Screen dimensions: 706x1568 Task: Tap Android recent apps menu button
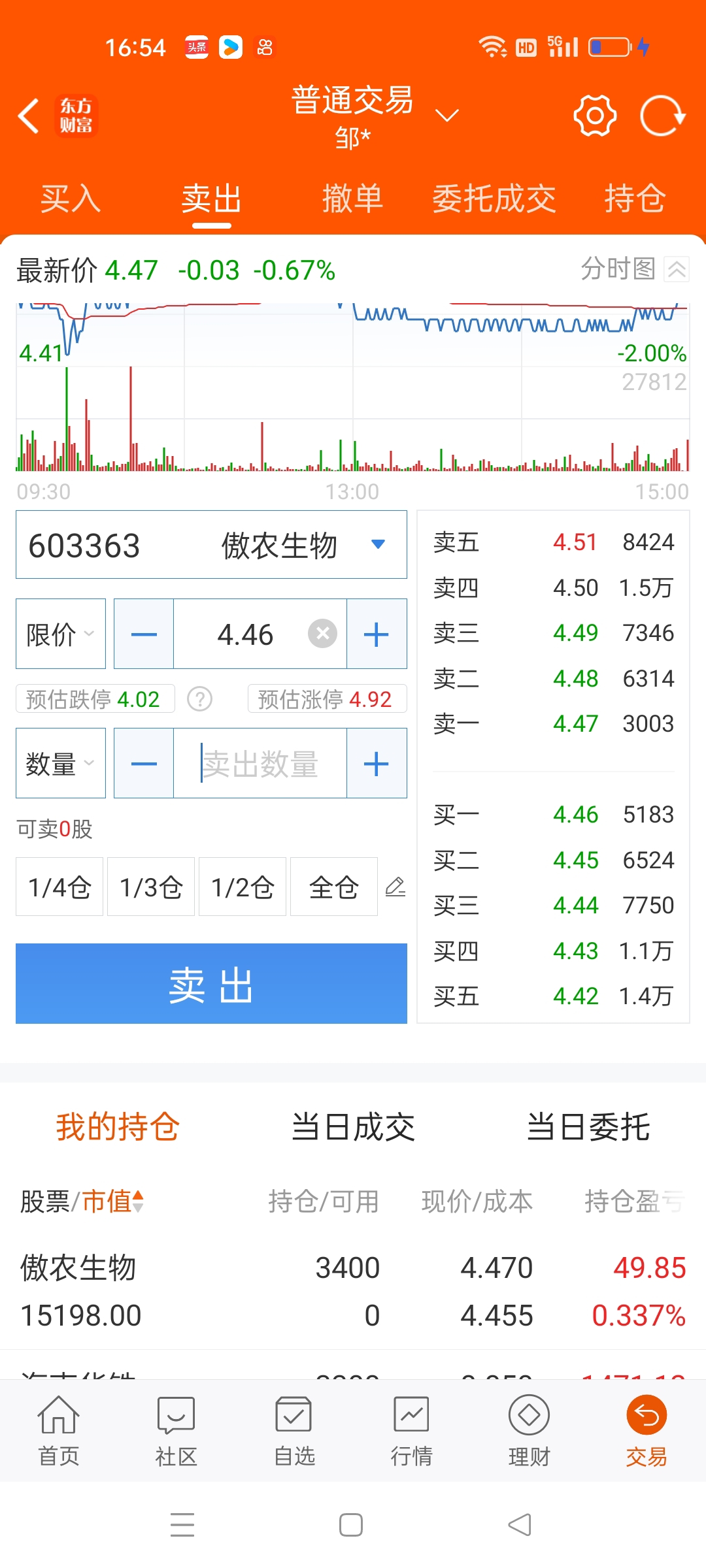182,1525
